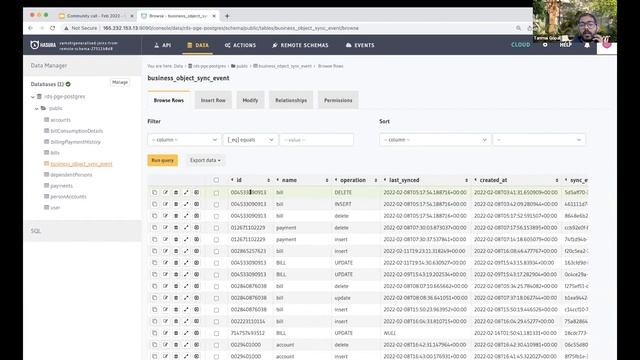Collapse the rds-pge-postgres database tree
The width and height of the screenshot is (640, 360).
pyautogui.click(x=33, y=97)
